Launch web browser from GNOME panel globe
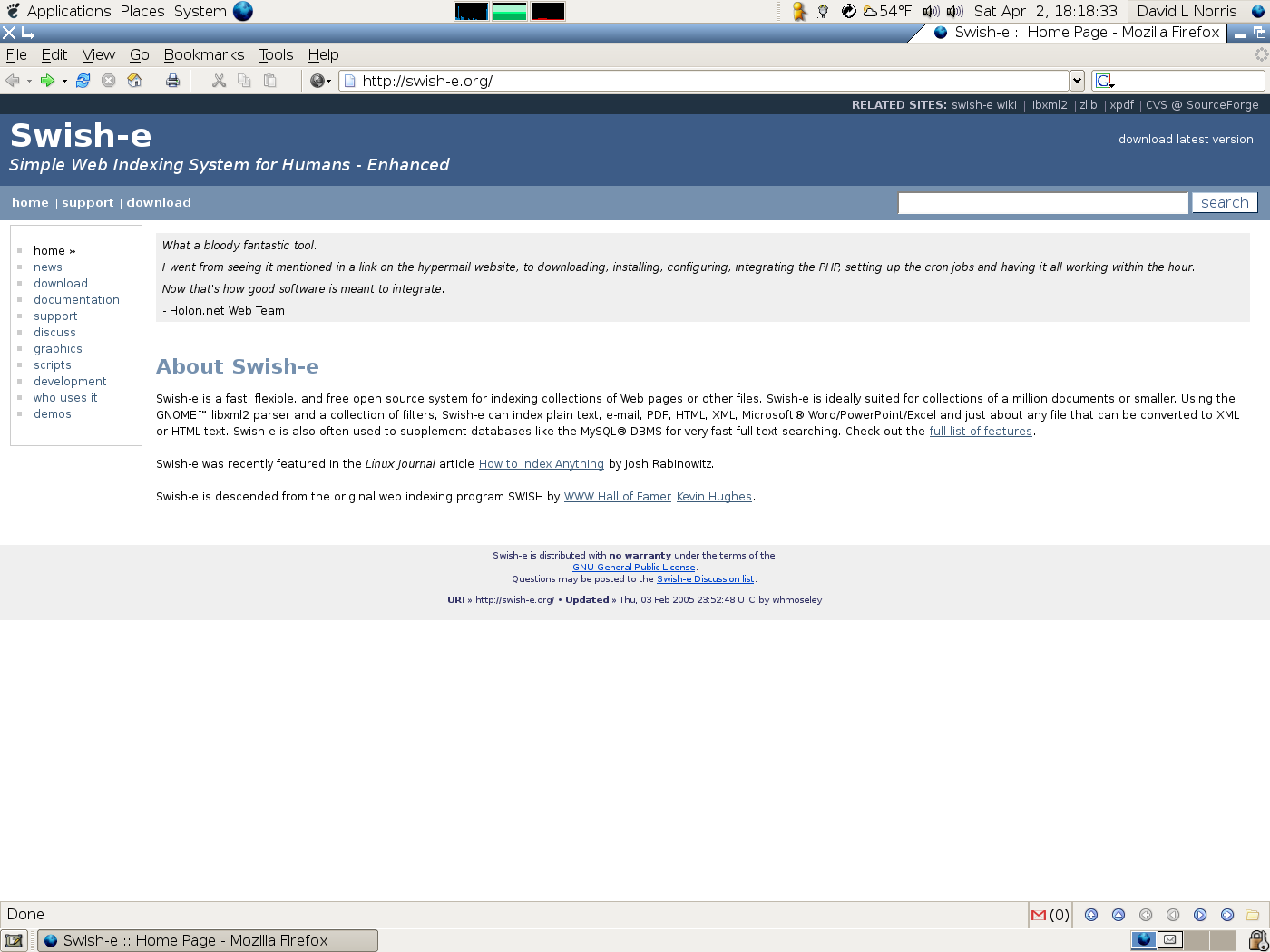1270x952 pixels. coord(243,11)
